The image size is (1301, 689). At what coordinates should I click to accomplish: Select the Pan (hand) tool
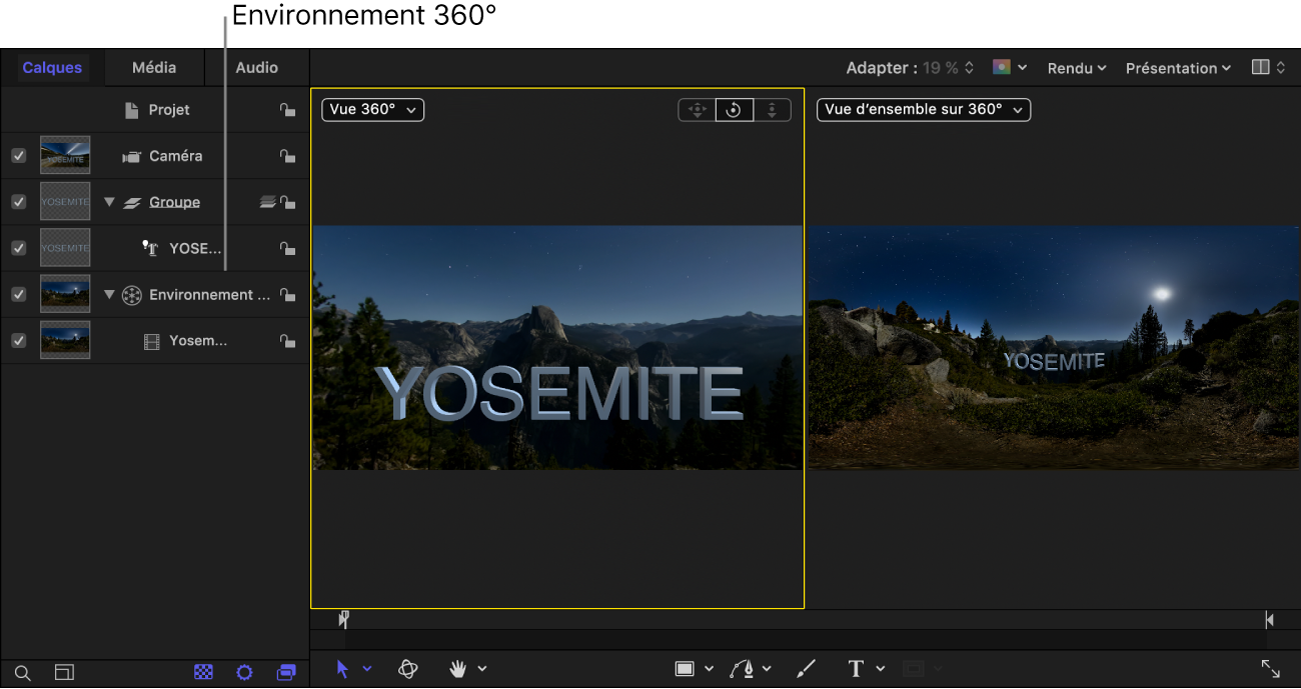tap(456, 668)
